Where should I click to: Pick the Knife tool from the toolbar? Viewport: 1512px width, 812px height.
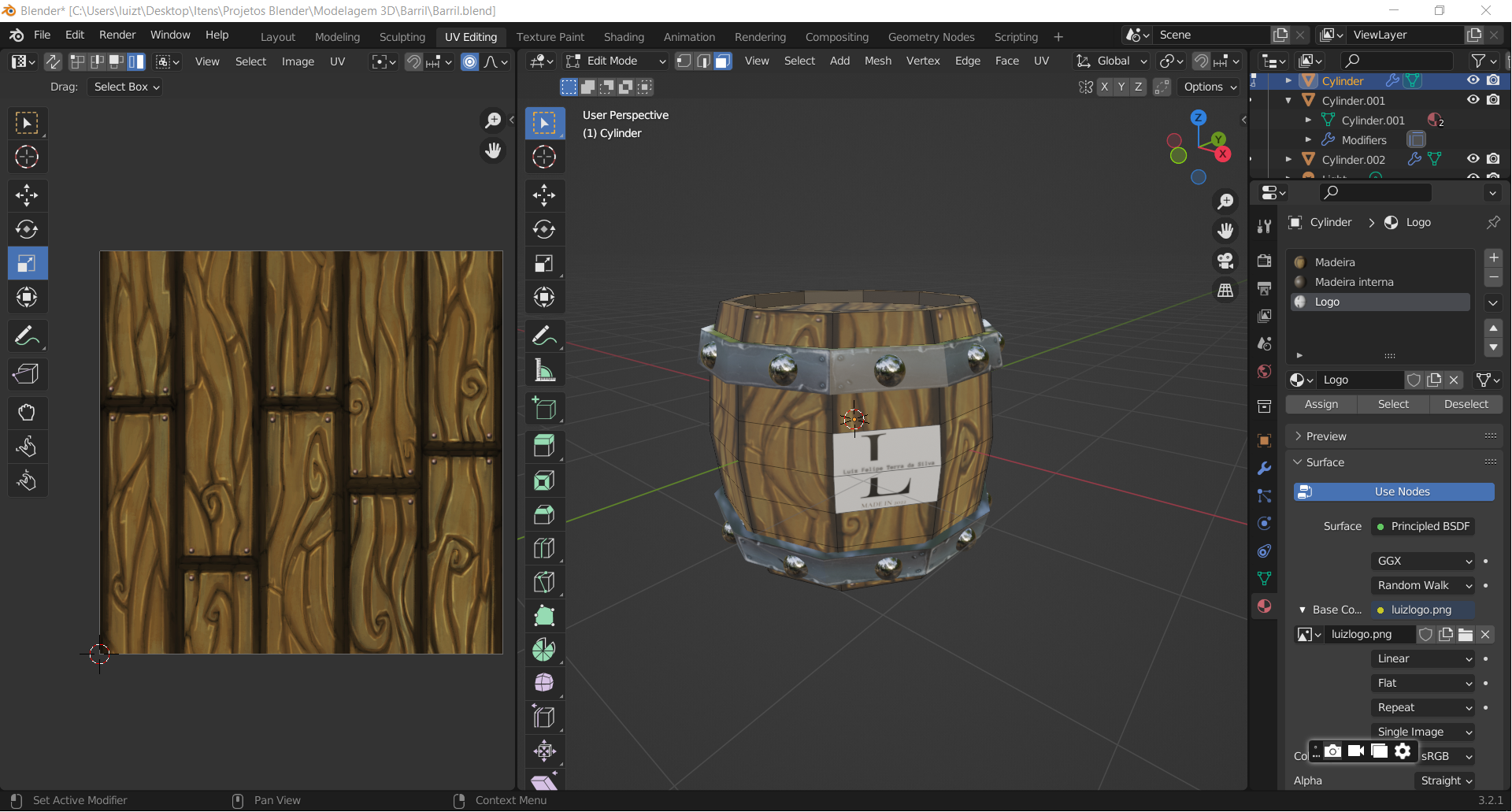click(x=544, y=582)
